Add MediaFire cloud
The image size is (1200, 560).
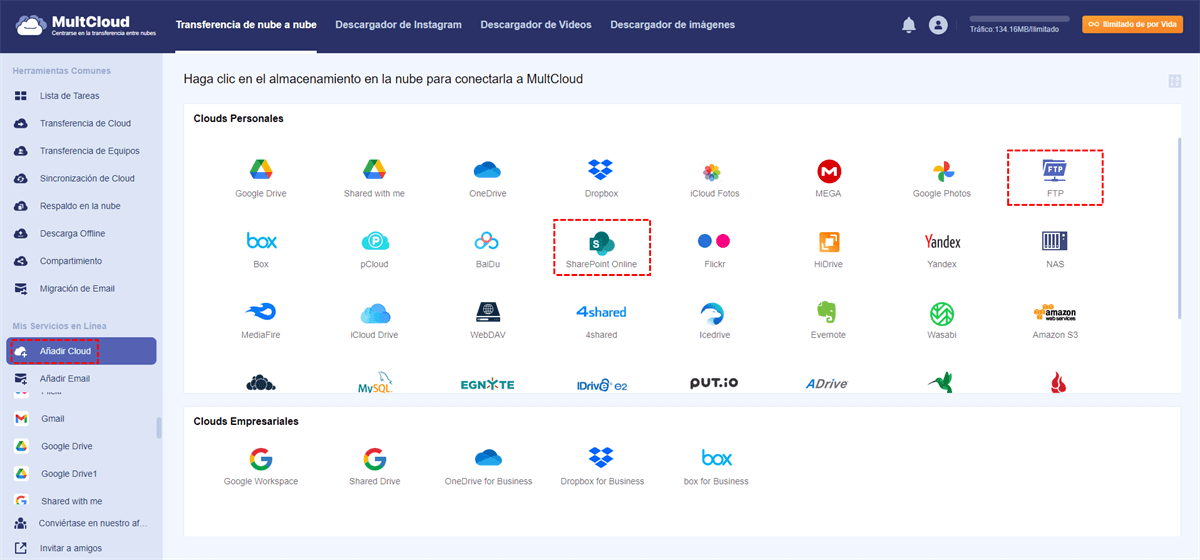(x=261, y=320)
